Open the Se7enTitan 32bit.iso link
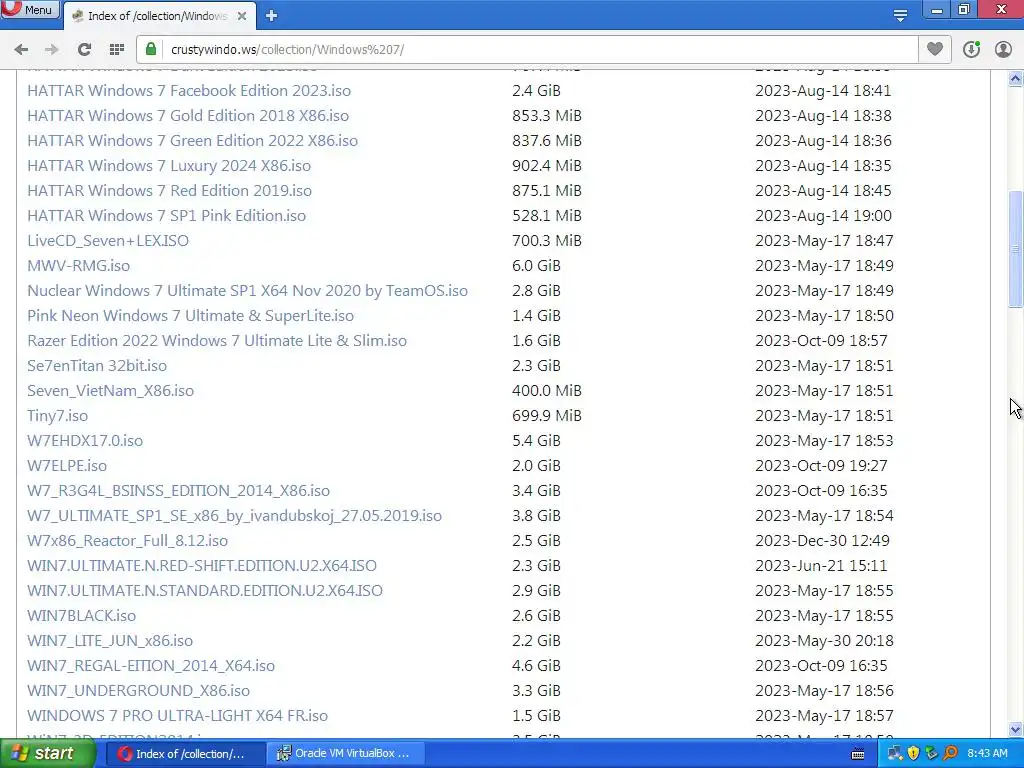This screenshot has height=768, width=1024. 97,366
